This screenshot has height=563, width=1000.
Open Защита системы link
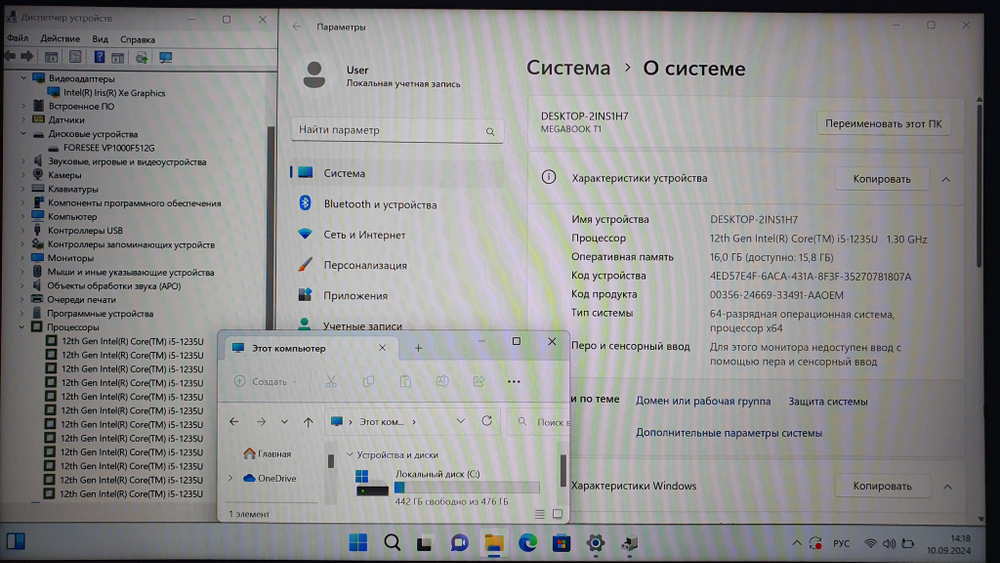[828, 401]
